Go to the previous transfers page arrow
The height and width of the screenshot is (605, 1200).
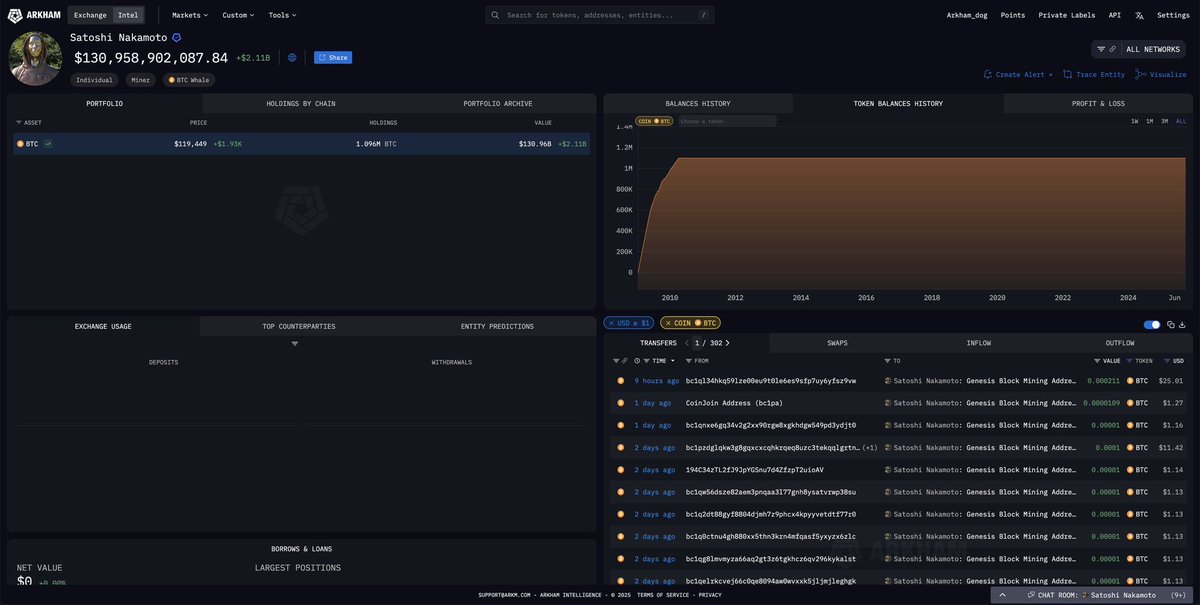[686, 343]
